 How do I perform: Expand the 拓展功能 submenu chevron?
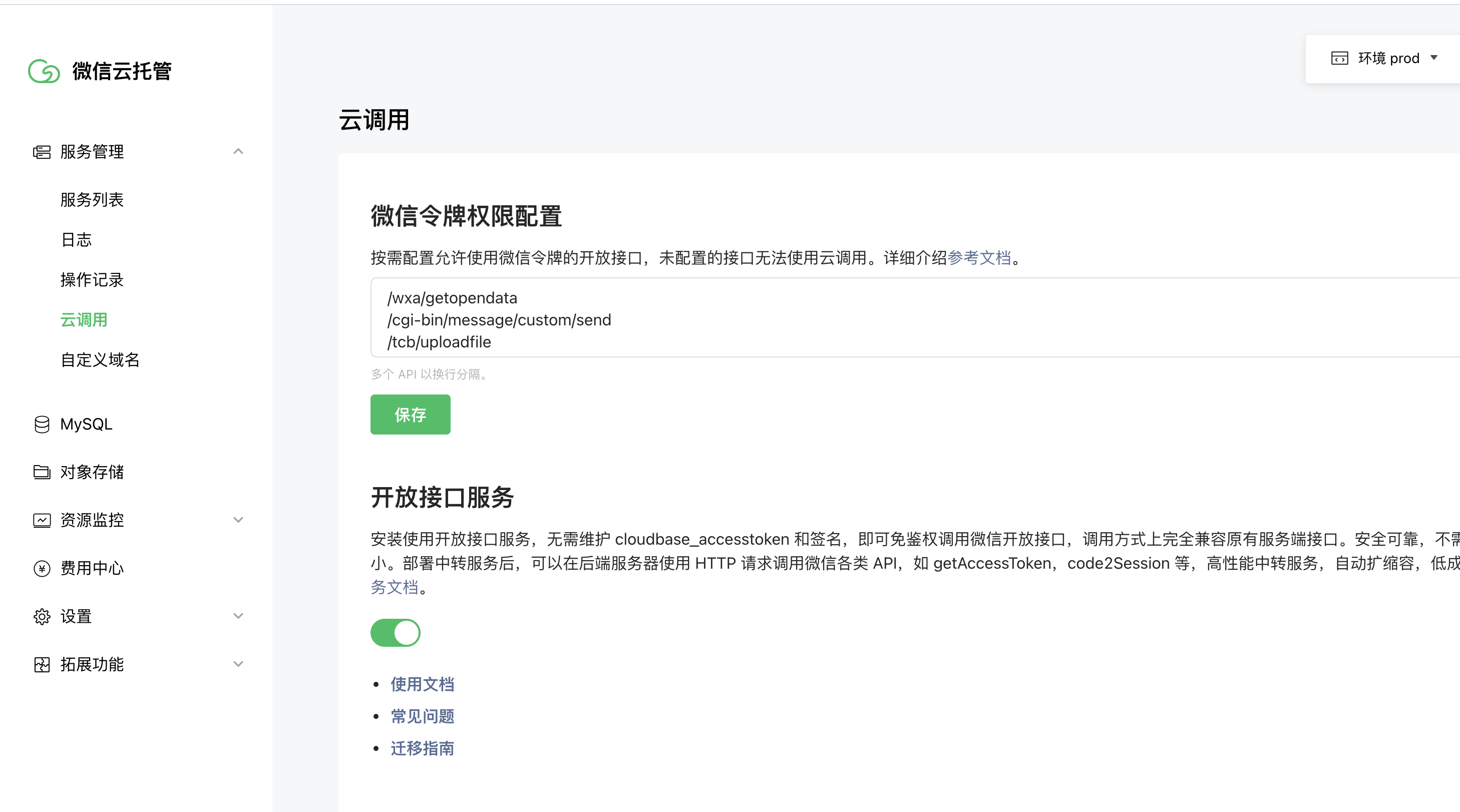coord(238,664)
